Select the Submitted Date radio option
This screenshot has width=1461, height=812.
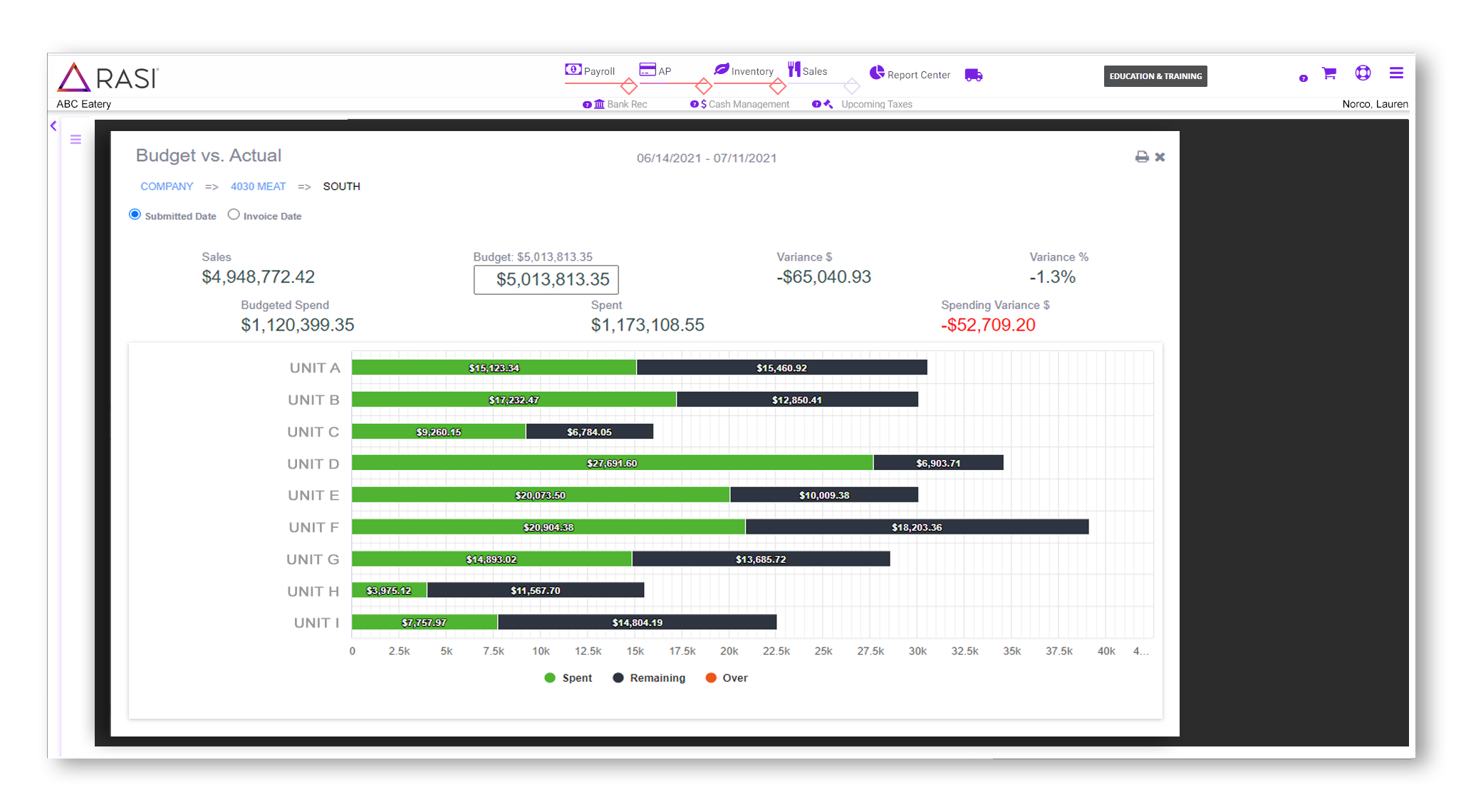[x=135, y=214]
